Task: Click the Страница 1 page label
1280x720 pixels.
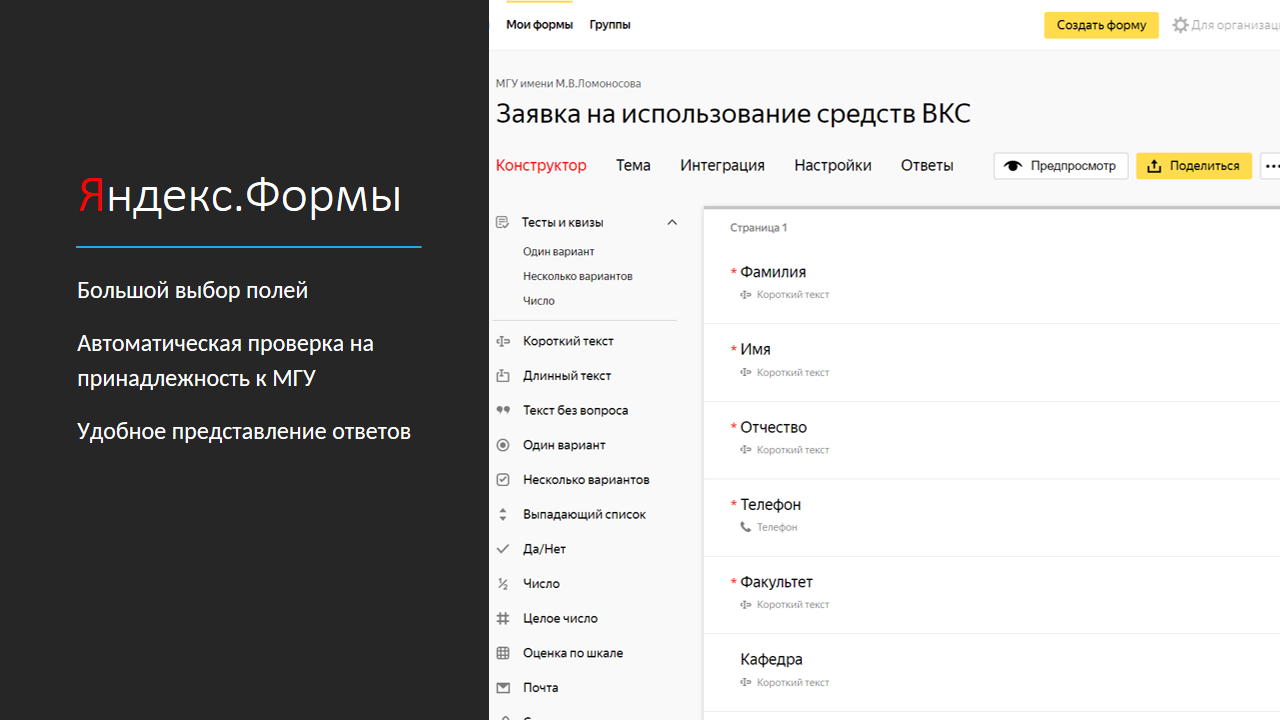Action: click(x=758, y=228)
